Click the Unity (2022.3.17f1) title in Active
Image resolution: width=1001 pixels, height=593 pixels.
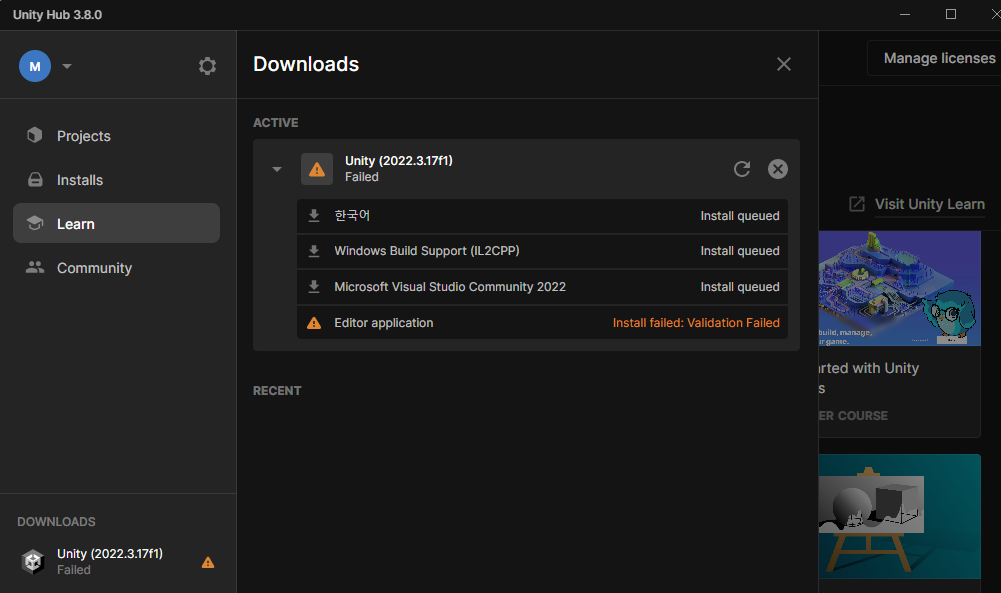(x=399, y=161)
